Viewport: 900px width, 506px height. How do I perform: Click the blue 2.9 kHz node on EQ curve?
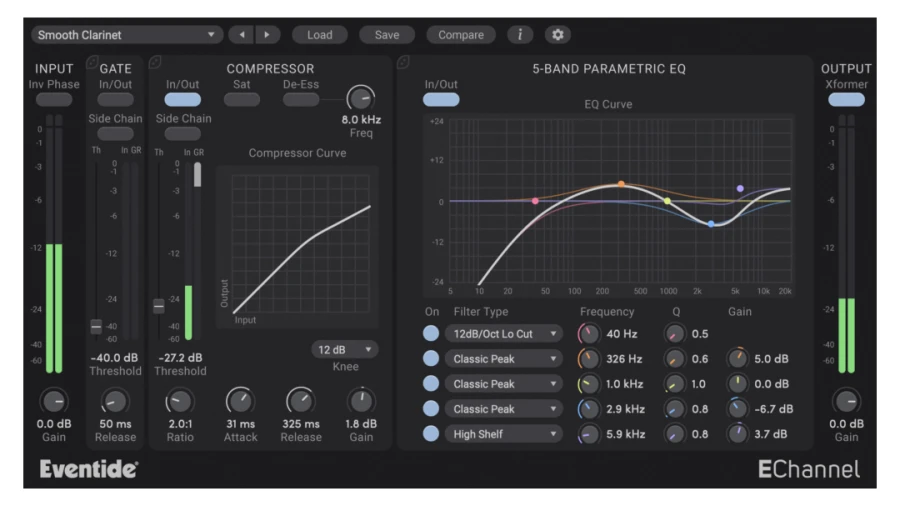point(711,224)
